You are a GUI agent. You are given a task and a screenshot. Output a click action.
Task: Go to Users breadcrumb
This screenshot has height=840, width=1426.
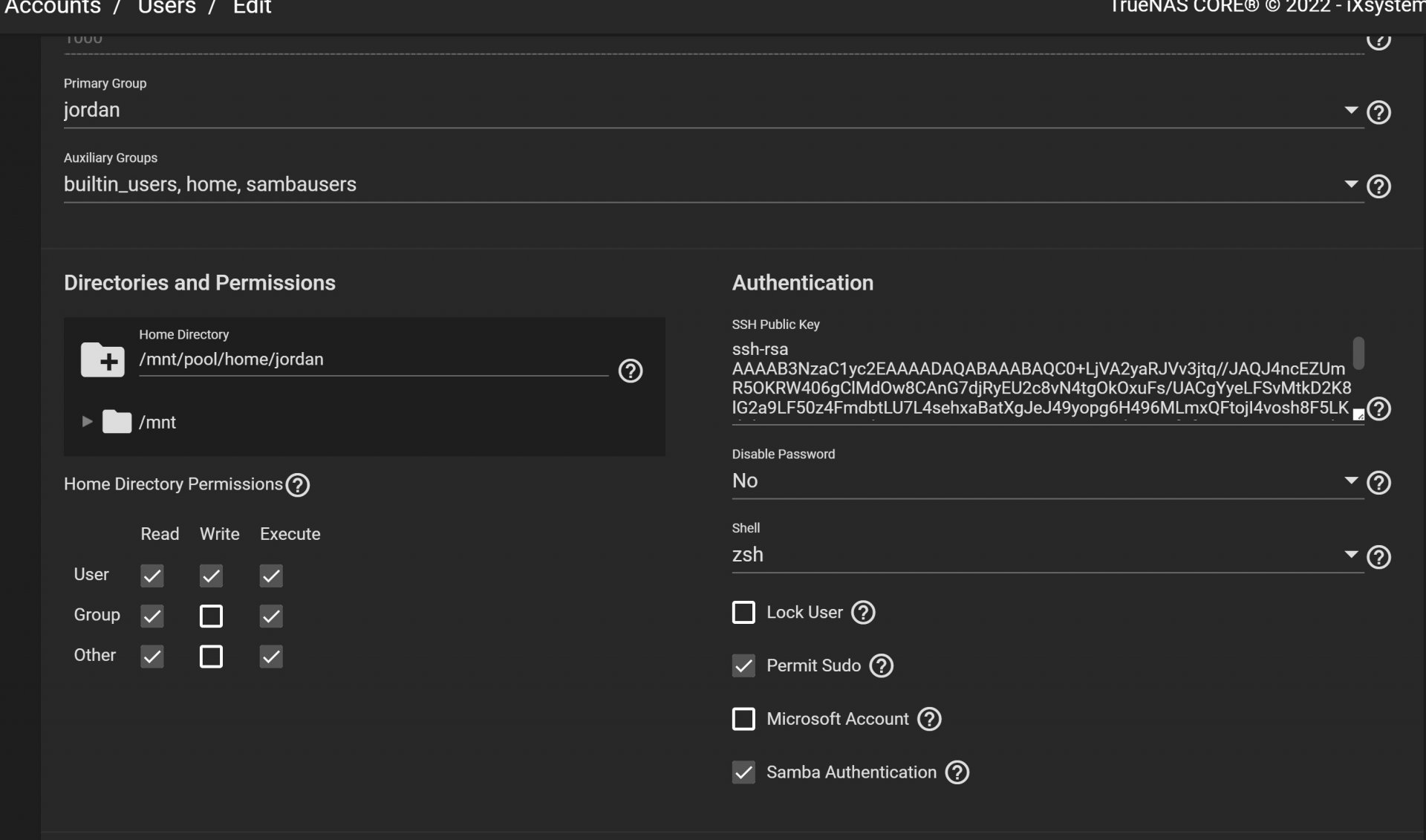(x=167, y=7)
